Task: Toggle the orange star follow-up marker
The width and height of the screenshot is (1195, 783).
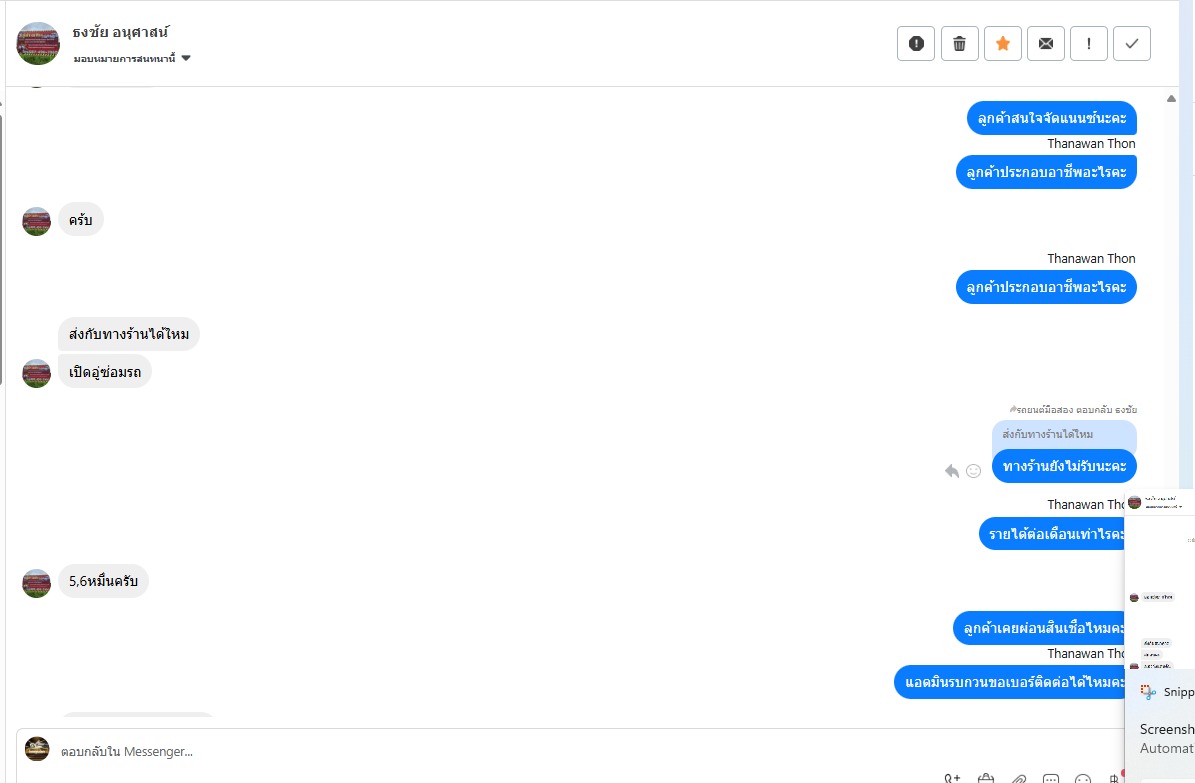Action: 1003,43
